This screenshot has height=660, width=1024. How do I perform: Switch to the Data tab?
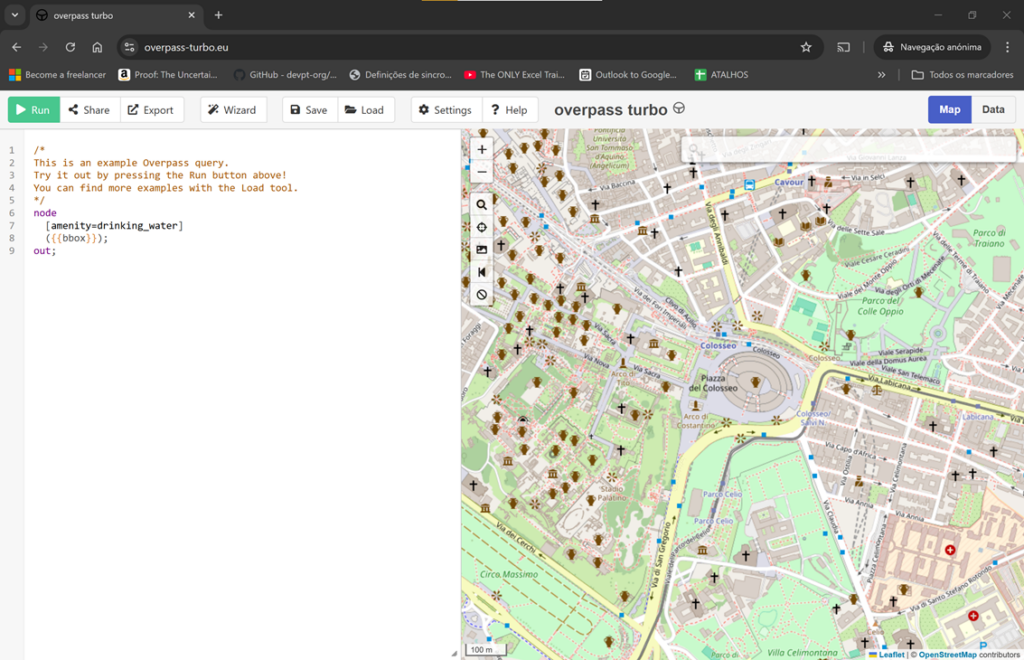(993, 110)
